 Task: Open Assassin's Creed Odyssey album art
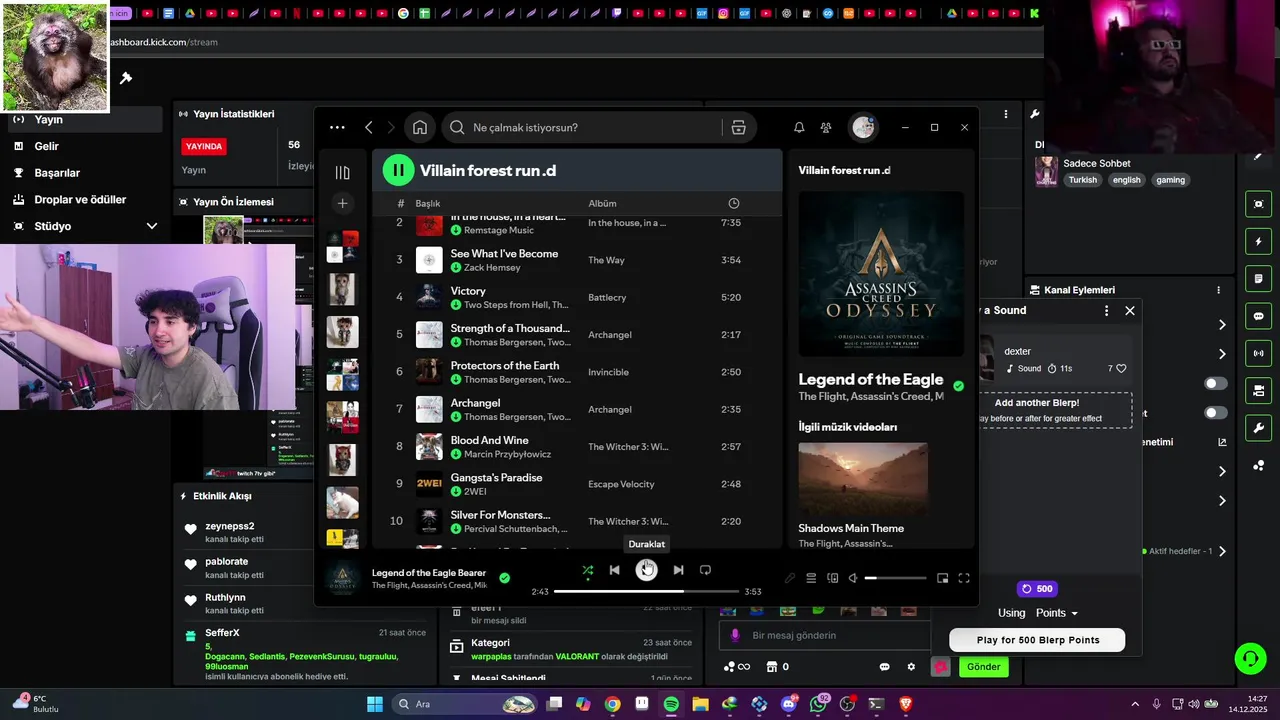(x=881, y=274)
